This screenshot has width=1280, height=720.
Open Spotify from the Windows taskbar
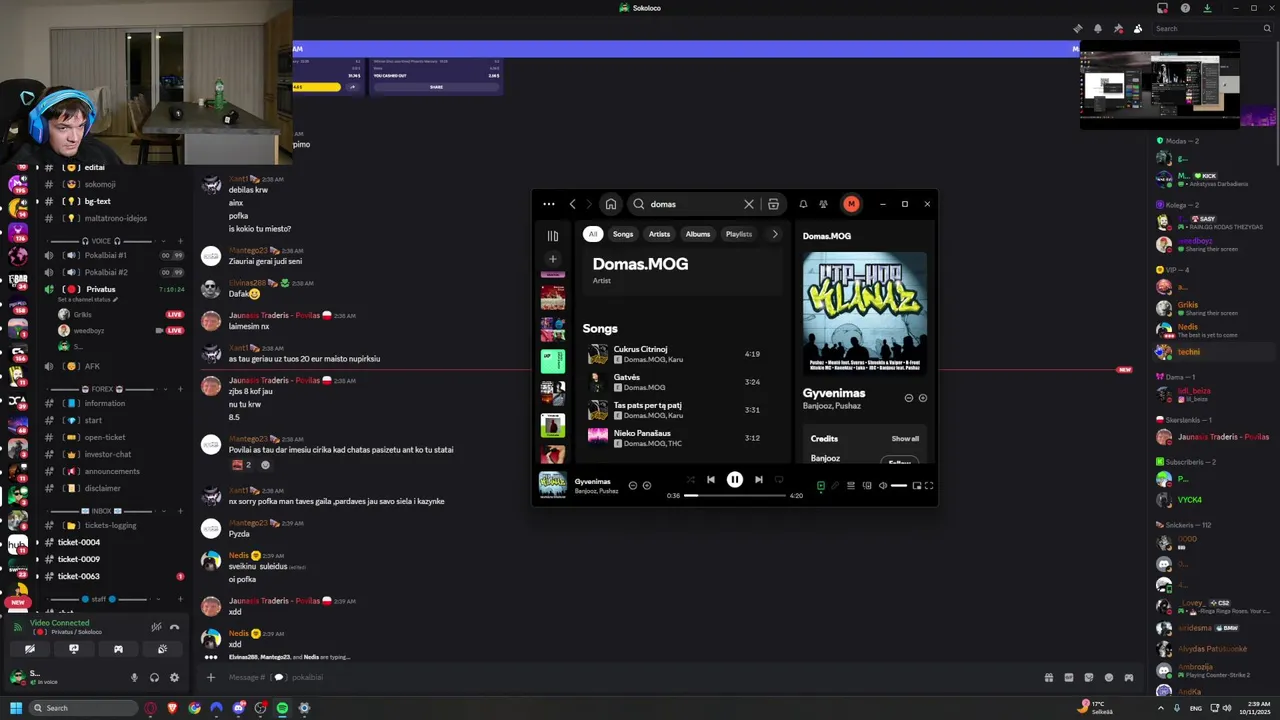point(282,708)
